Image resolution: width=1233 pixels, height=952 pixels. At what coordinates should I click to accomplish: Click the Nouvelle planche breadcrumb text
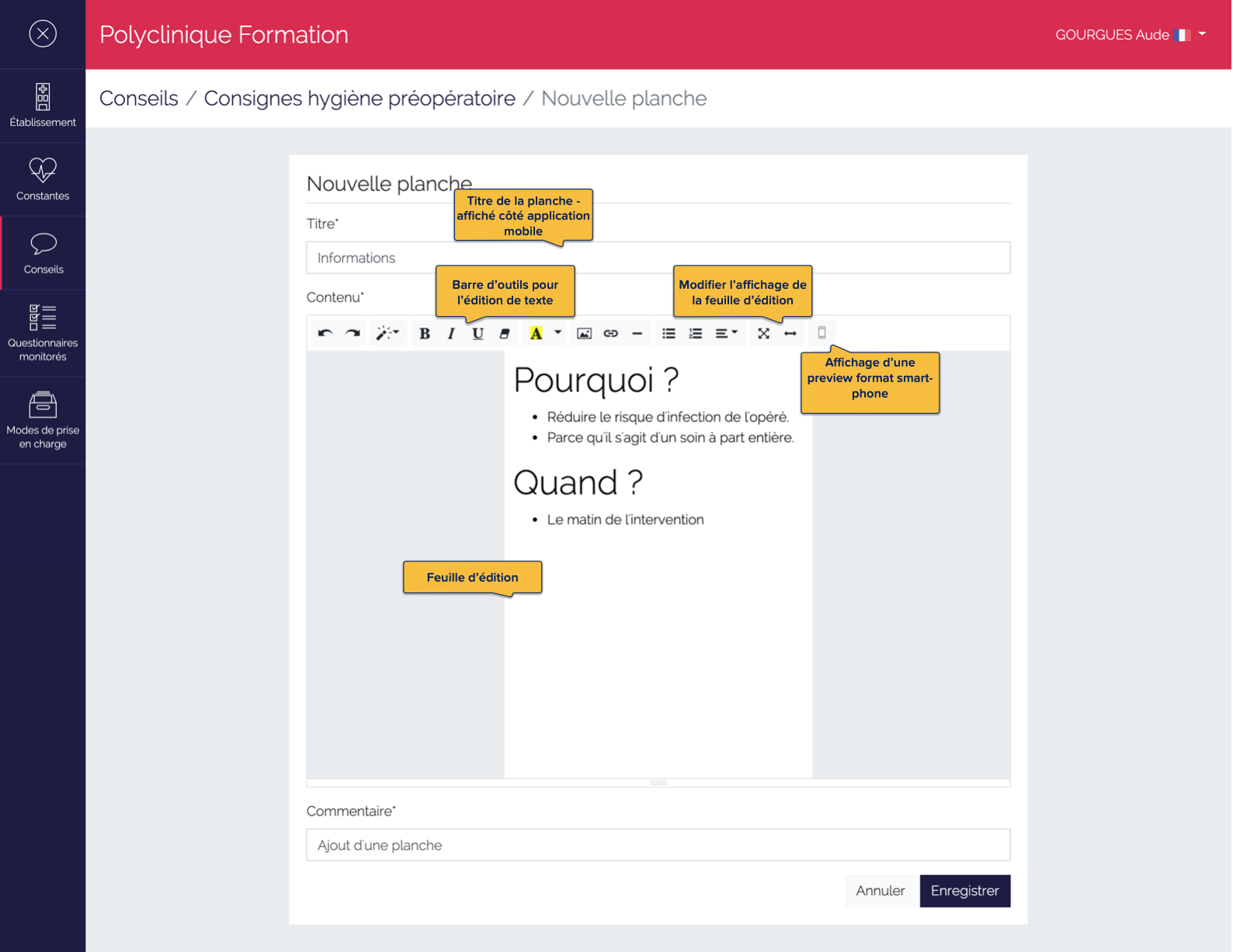tap(624, 99)
